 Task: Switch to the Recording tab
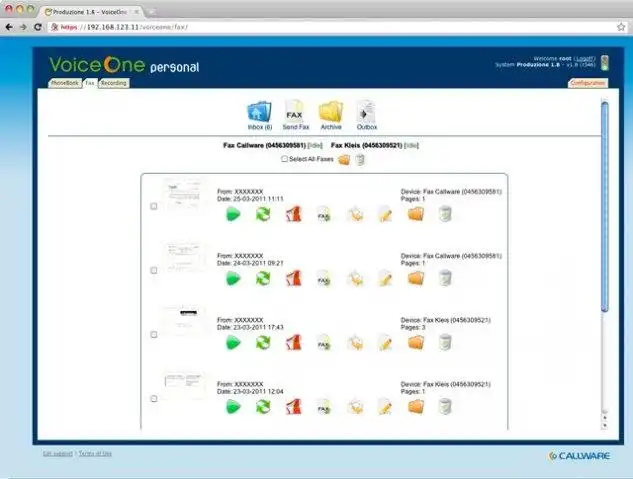(114, 83)
